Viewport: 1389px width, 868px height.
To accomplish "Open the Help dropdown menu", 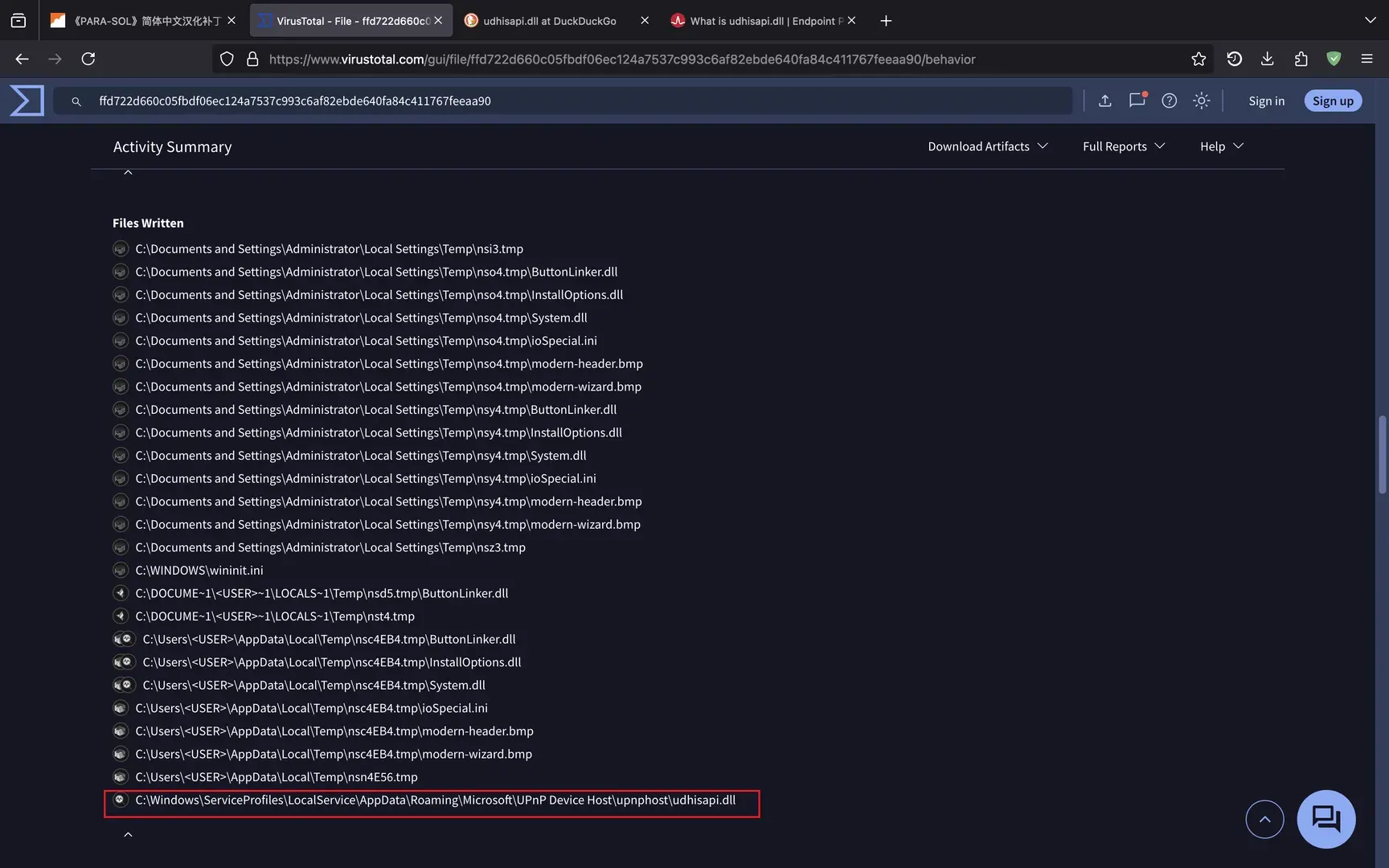I will (1222, 146).
